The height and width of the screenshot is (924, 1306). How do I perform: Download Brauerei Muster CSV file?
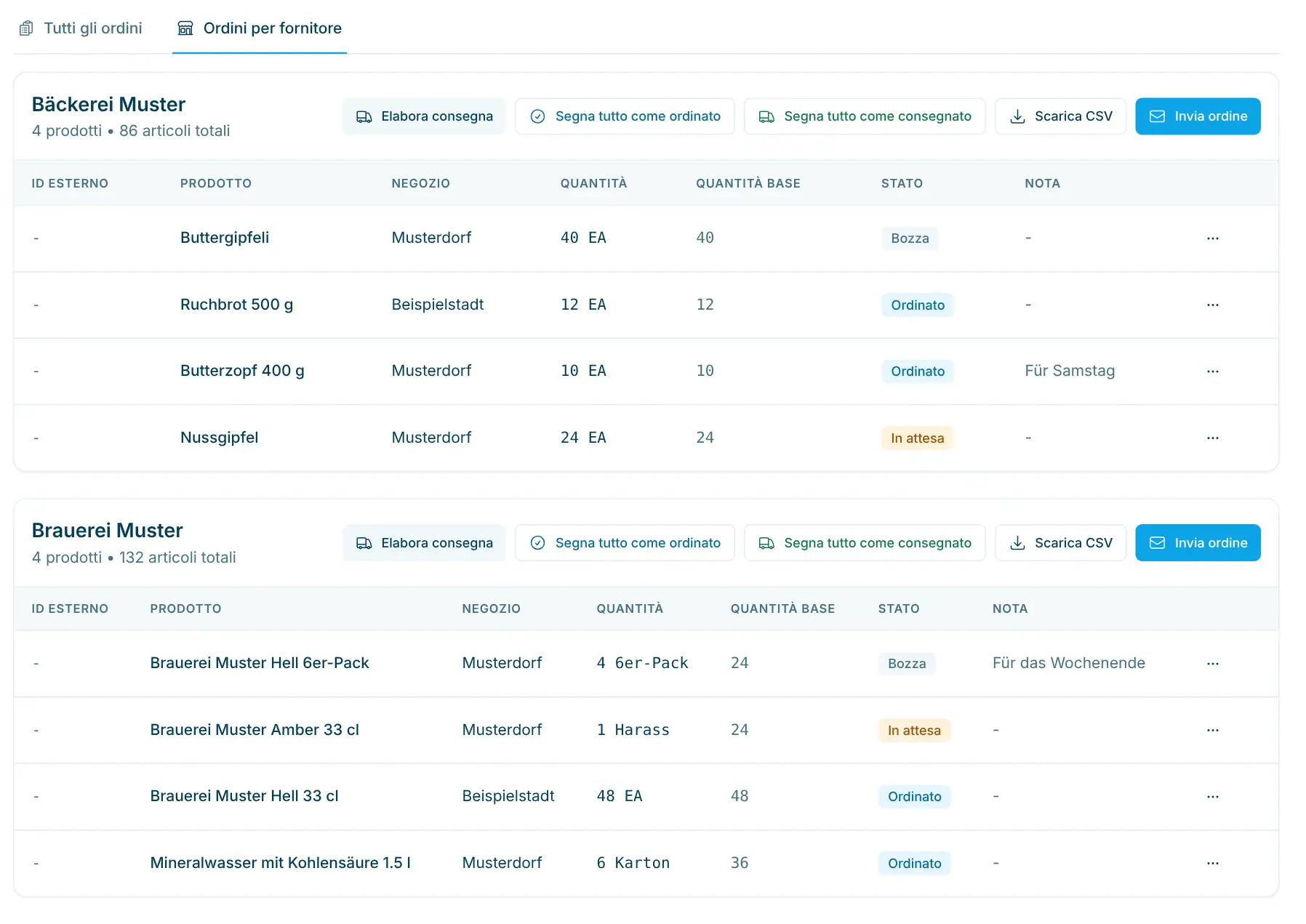pyautogui.click(x=1061, y=543)
